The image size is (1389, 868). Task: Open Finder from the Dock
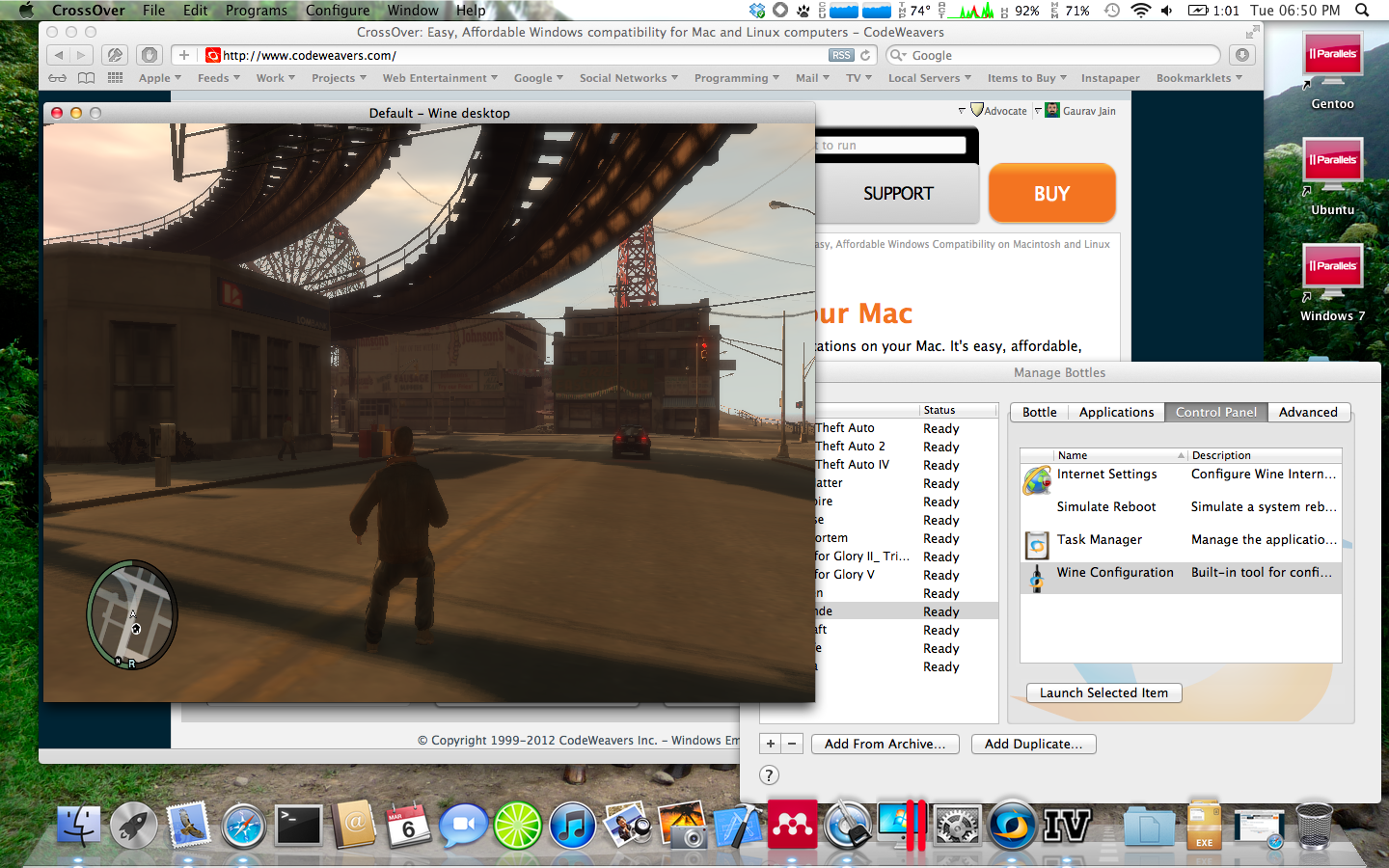pyautogui.click(x=78, y=826)
